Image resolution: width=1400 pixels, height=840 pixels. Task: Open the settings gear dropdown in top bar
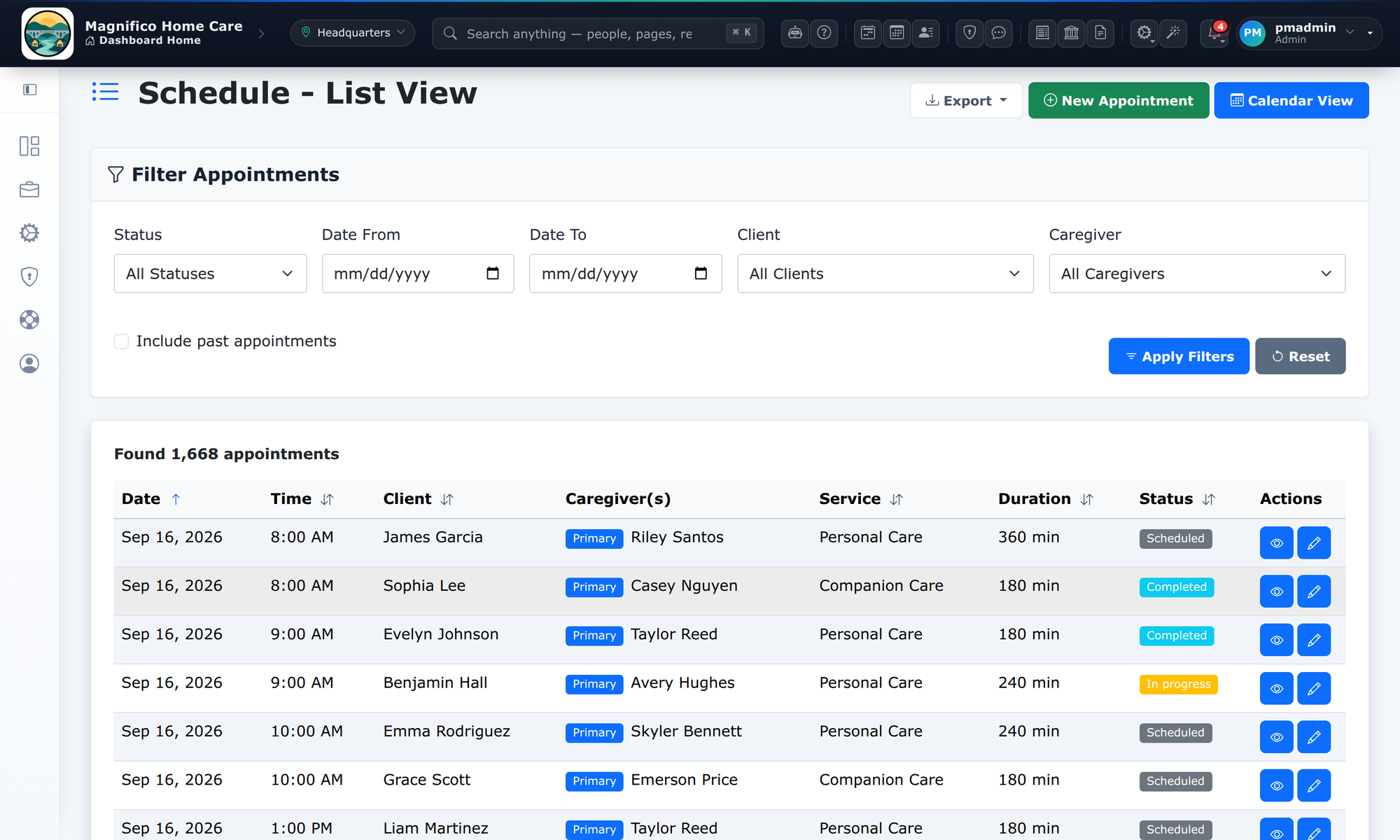pyautogui.click(x=1144, y=33)
